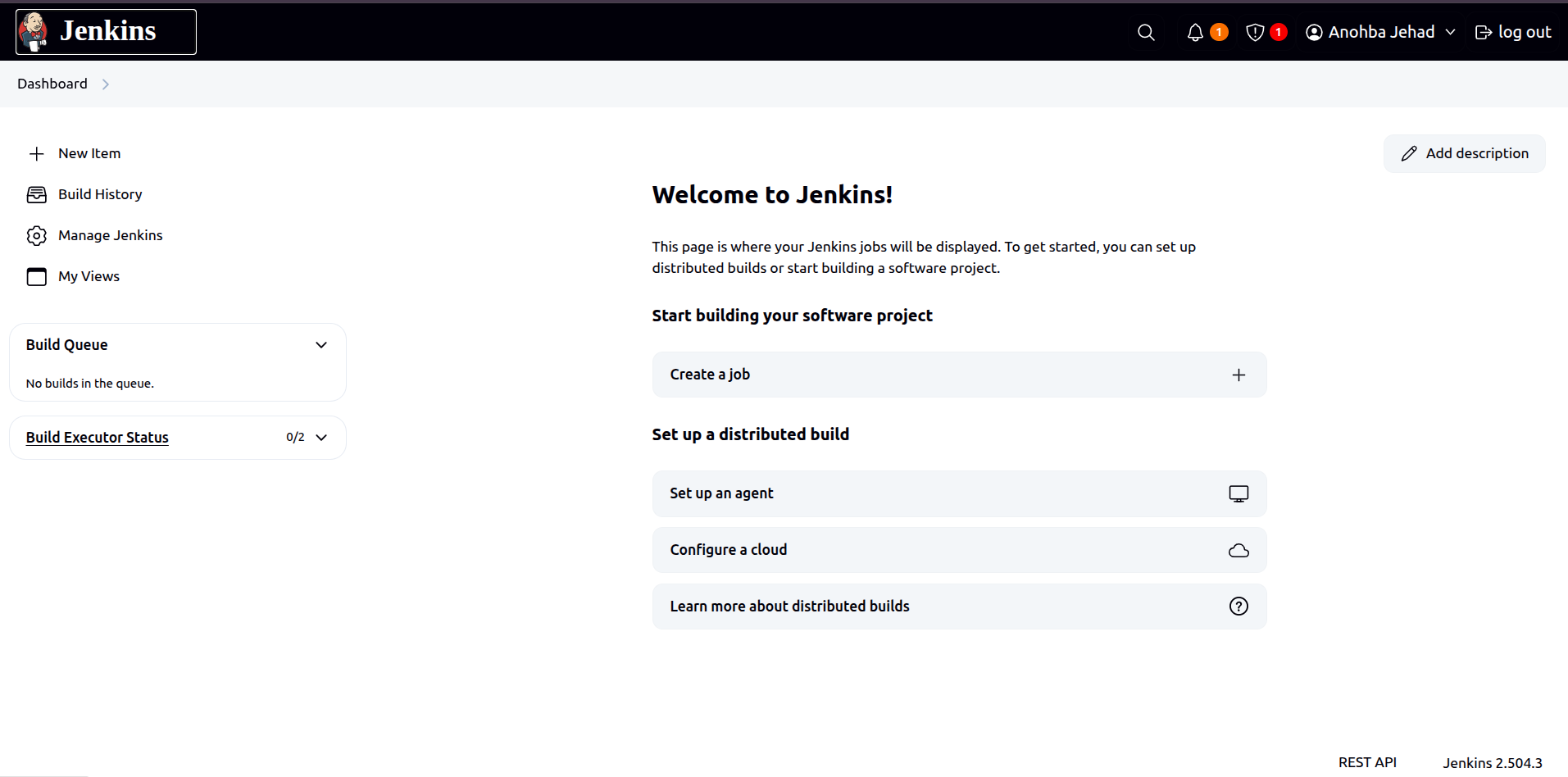Open Anohba Jehad user profile
1568x777 pixels.
click(x=1381, y=32)
